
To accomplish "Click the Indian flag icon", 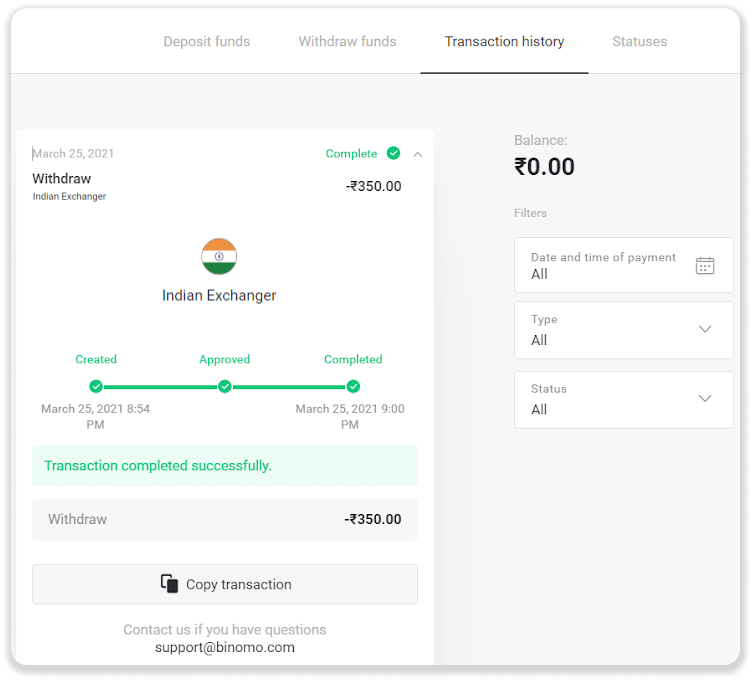I will coord(219,257).
